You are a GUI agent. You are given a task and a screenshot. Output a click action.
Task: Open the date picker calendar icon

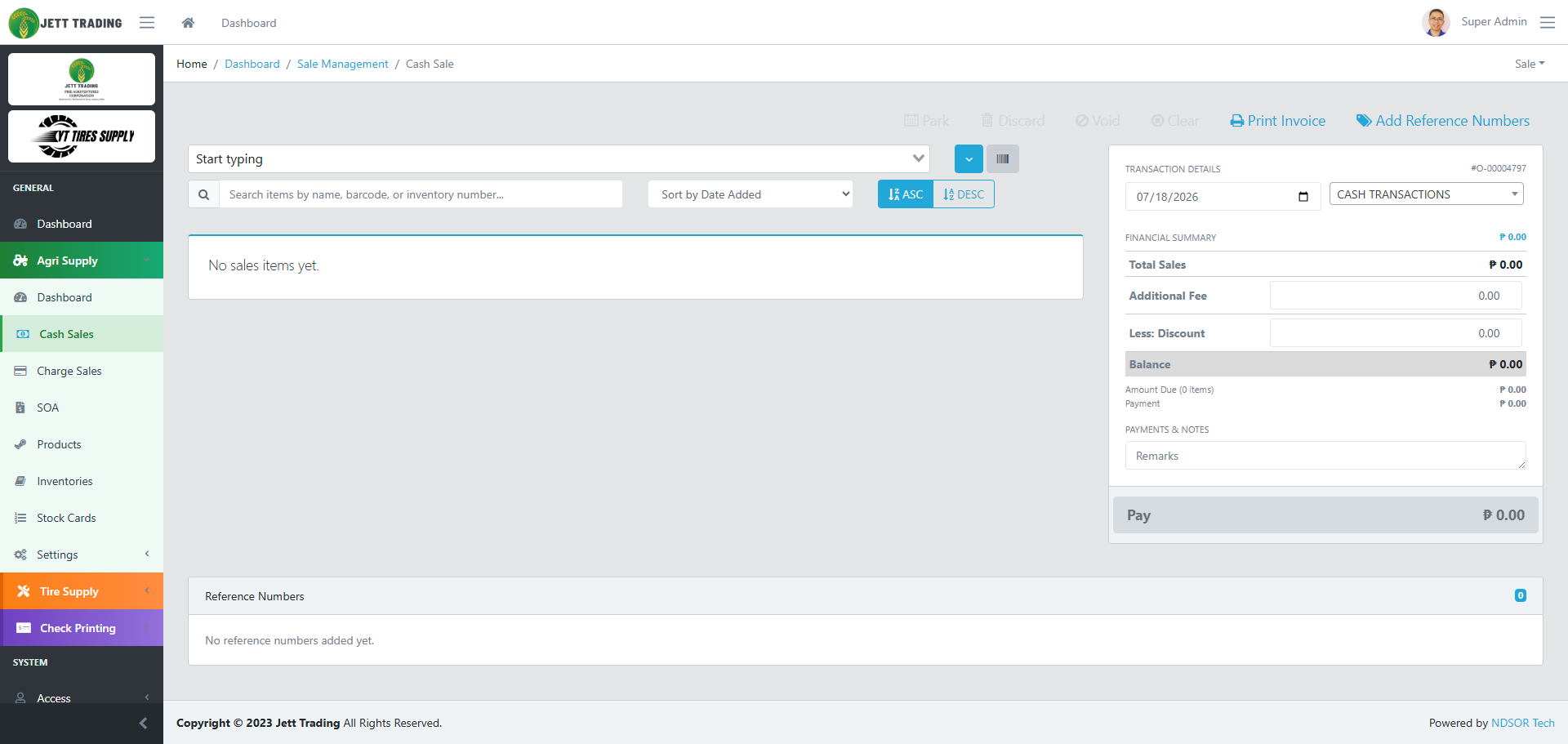(x=1303, y=197)
